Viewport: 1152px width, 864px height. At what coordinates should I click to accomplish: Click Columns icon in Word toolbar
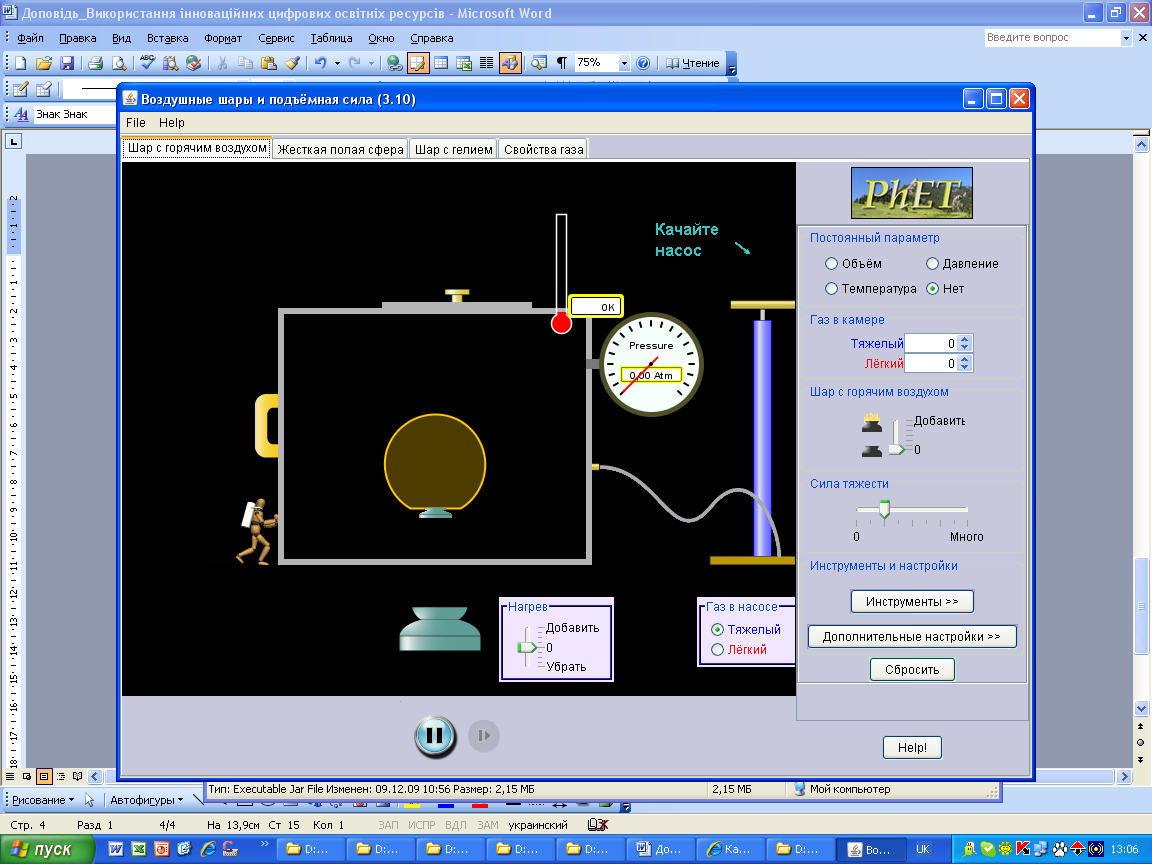486,63
